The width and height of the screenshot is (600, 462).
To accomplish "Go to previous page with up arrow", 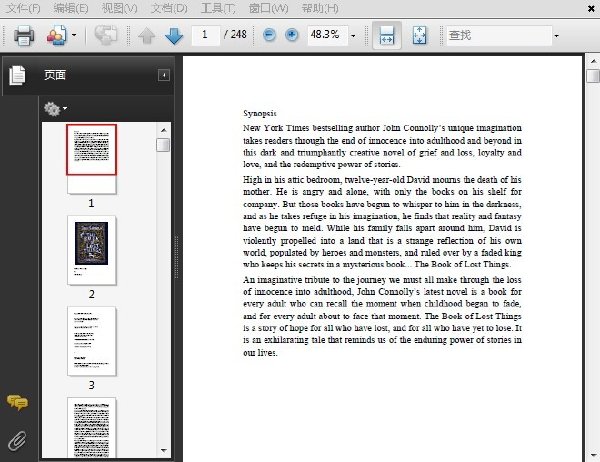I will (147, 36).
